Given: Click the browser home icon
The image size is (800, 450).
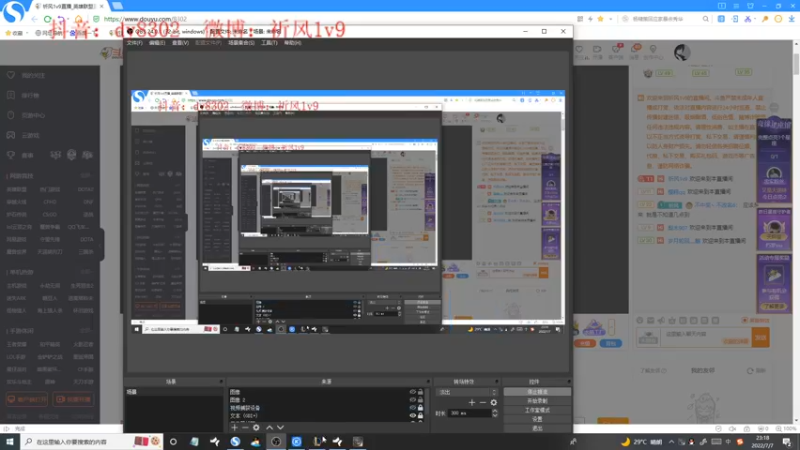Looking at the screenshot, I should coord(79,19).
